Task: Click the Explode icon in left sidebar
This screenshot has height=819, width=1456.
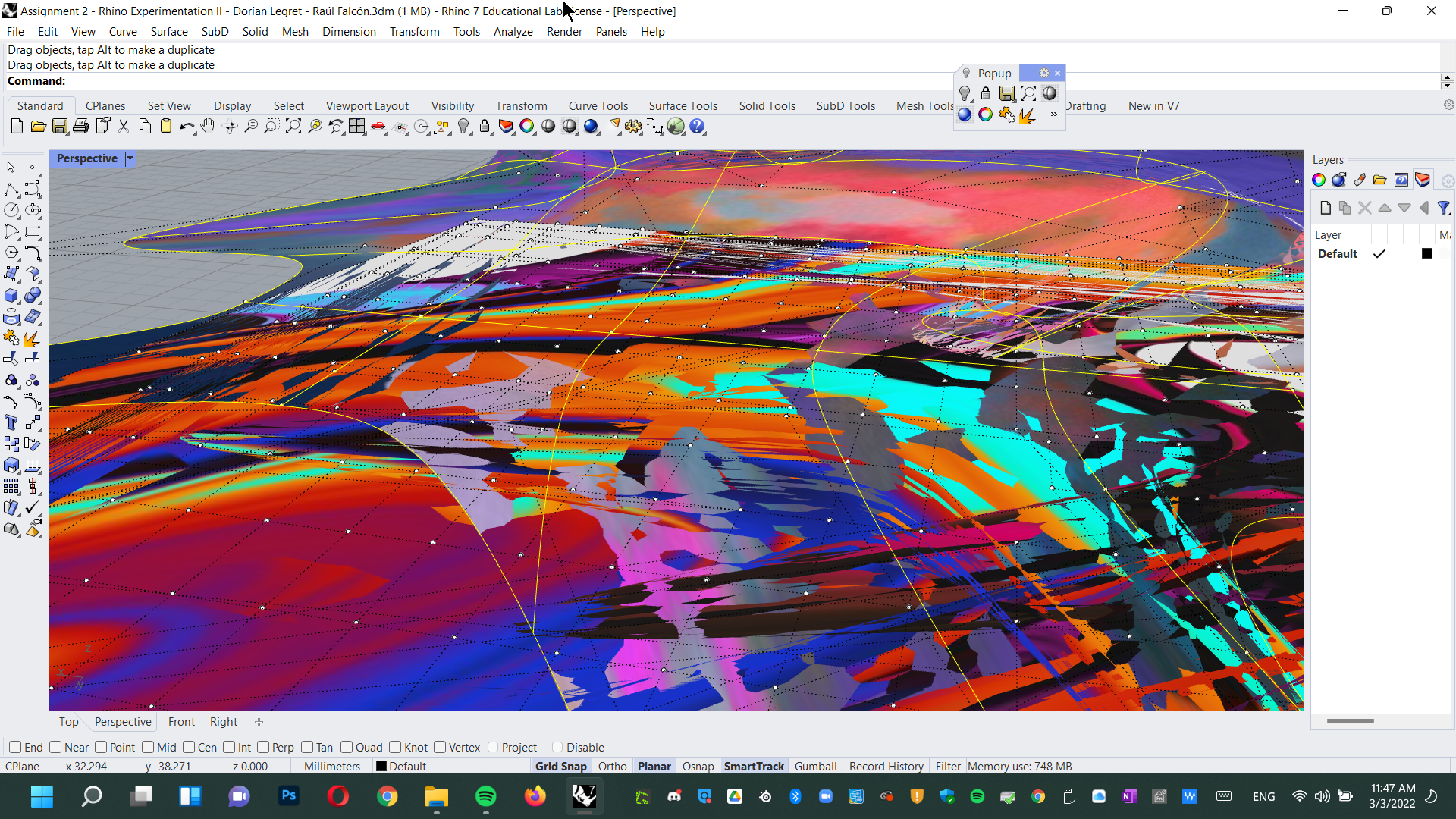Action: coord(33,337)
